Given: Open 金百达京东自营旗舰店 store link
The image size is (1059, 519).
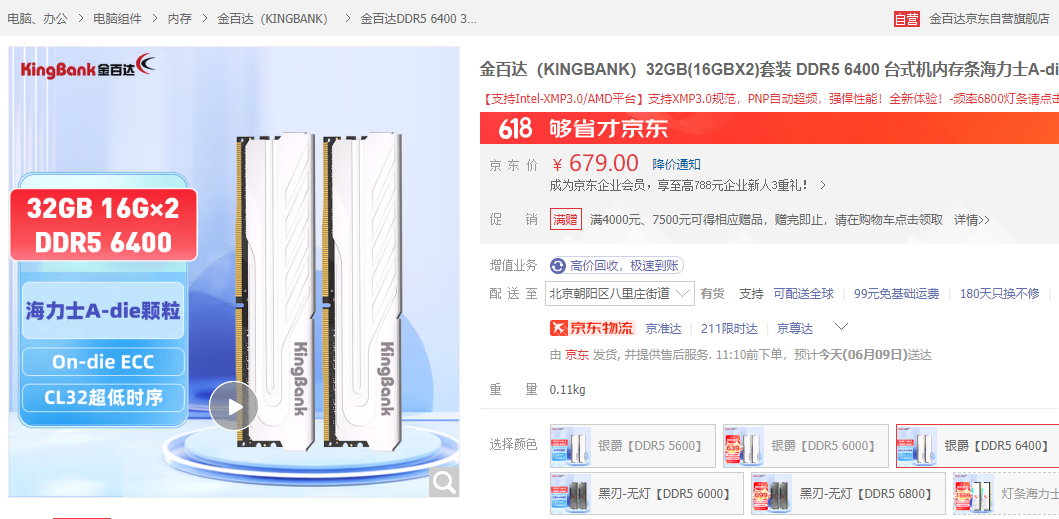Looking at the screenshot, I should pos(989,19).
